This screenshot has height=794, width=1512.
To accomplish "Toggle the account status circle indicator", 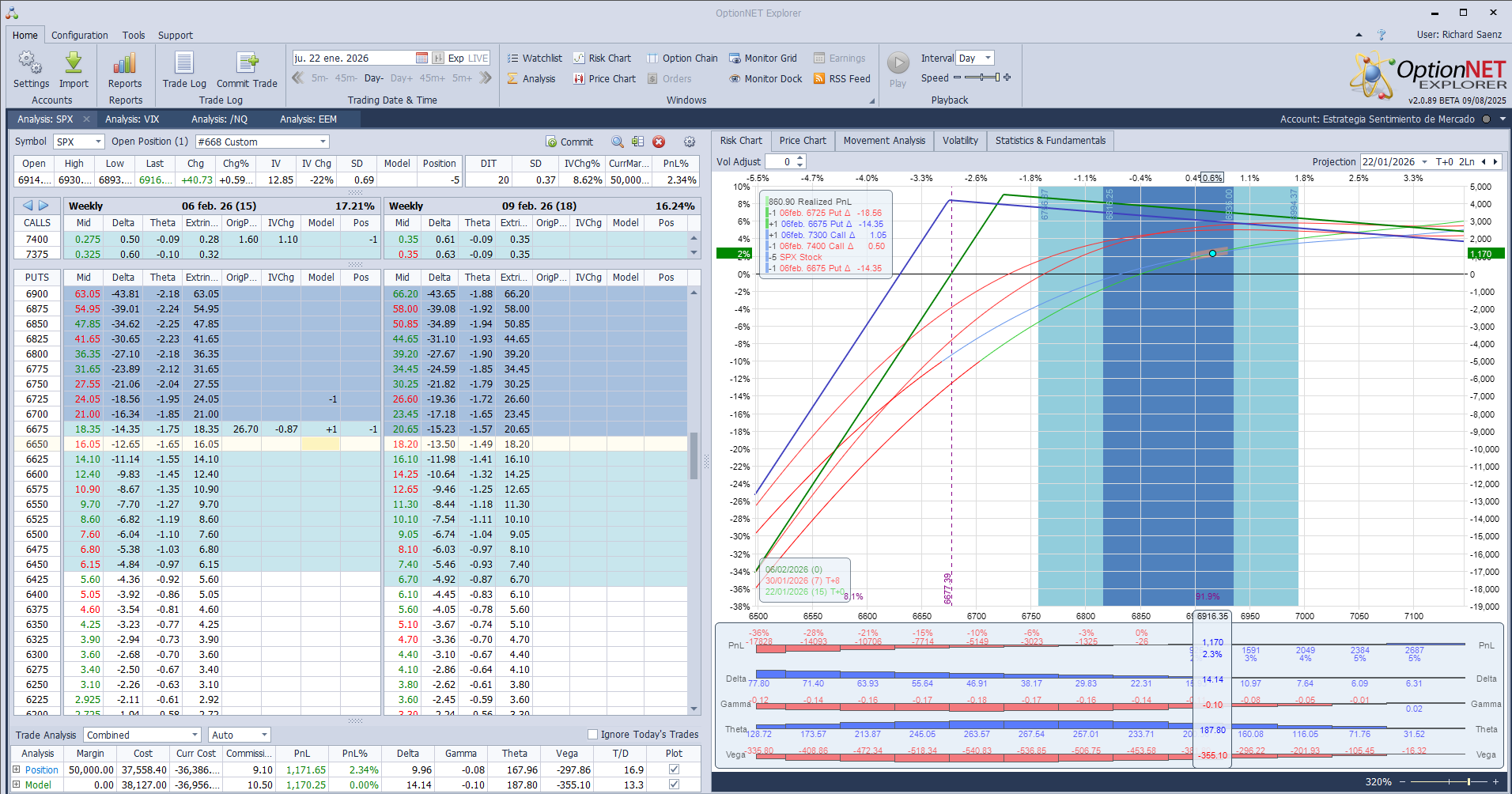I will 1486,119.
